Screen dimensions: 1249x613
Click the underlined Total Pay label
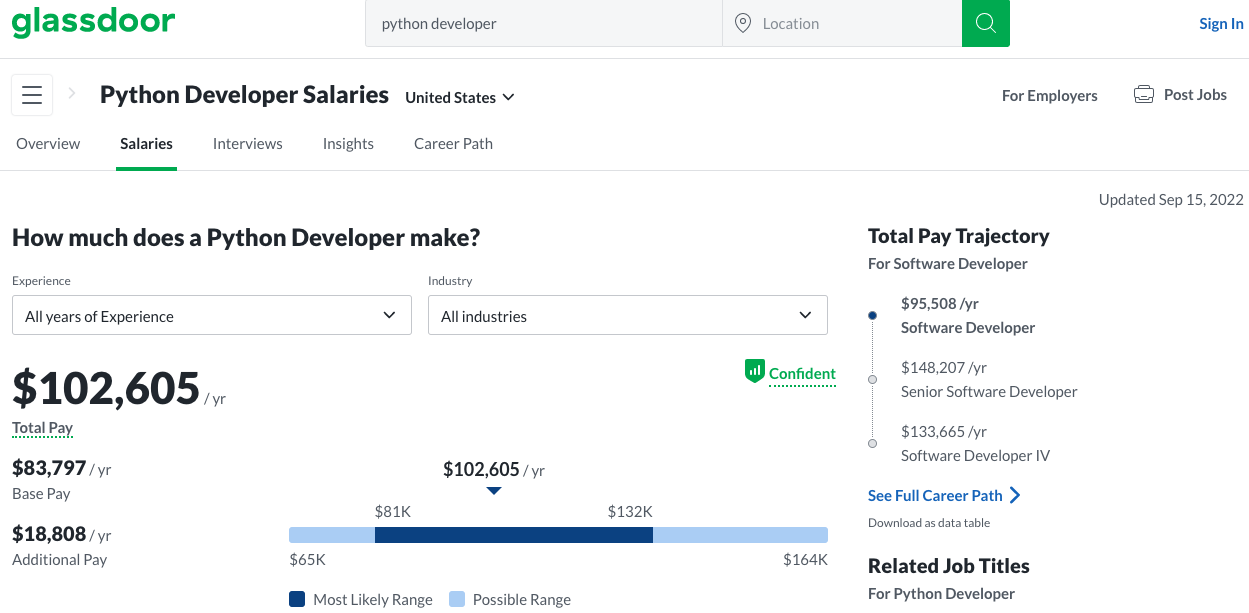(42, 427)
